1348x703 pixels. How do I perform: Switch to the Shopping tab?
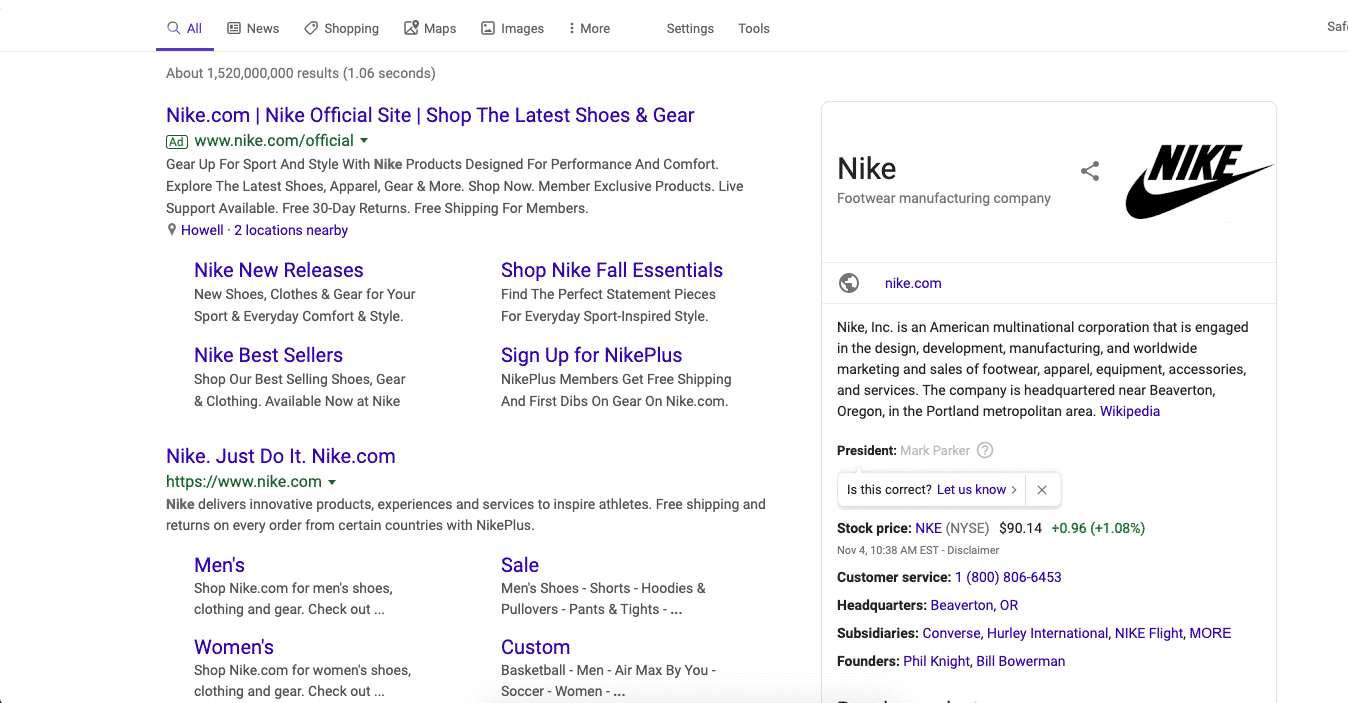pyautogui.click(x=342, y=28)
